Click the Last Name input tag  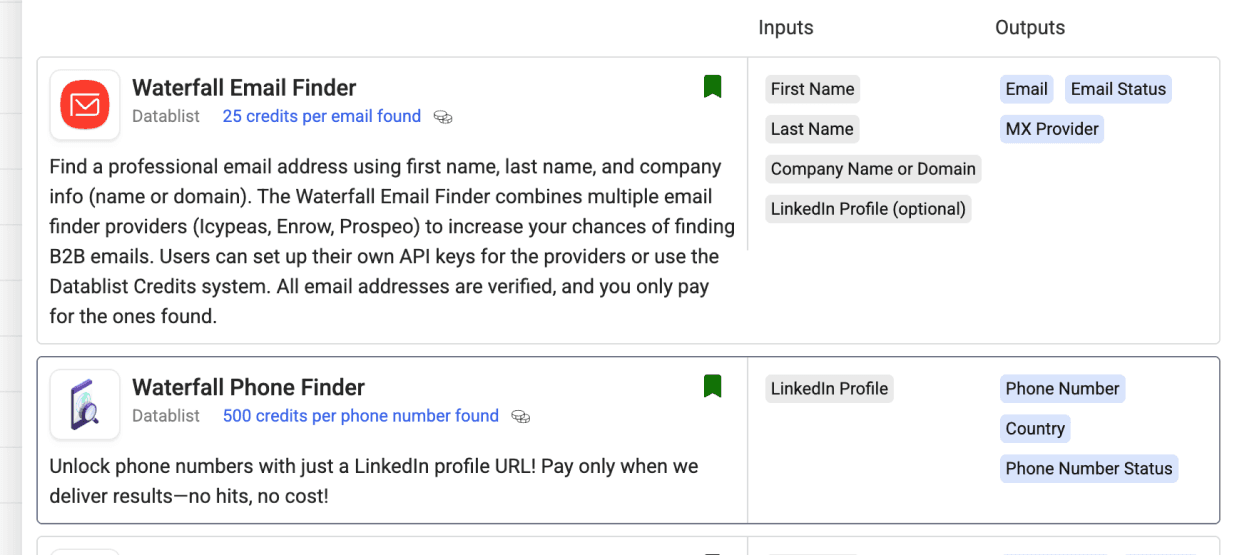[812, 129]
